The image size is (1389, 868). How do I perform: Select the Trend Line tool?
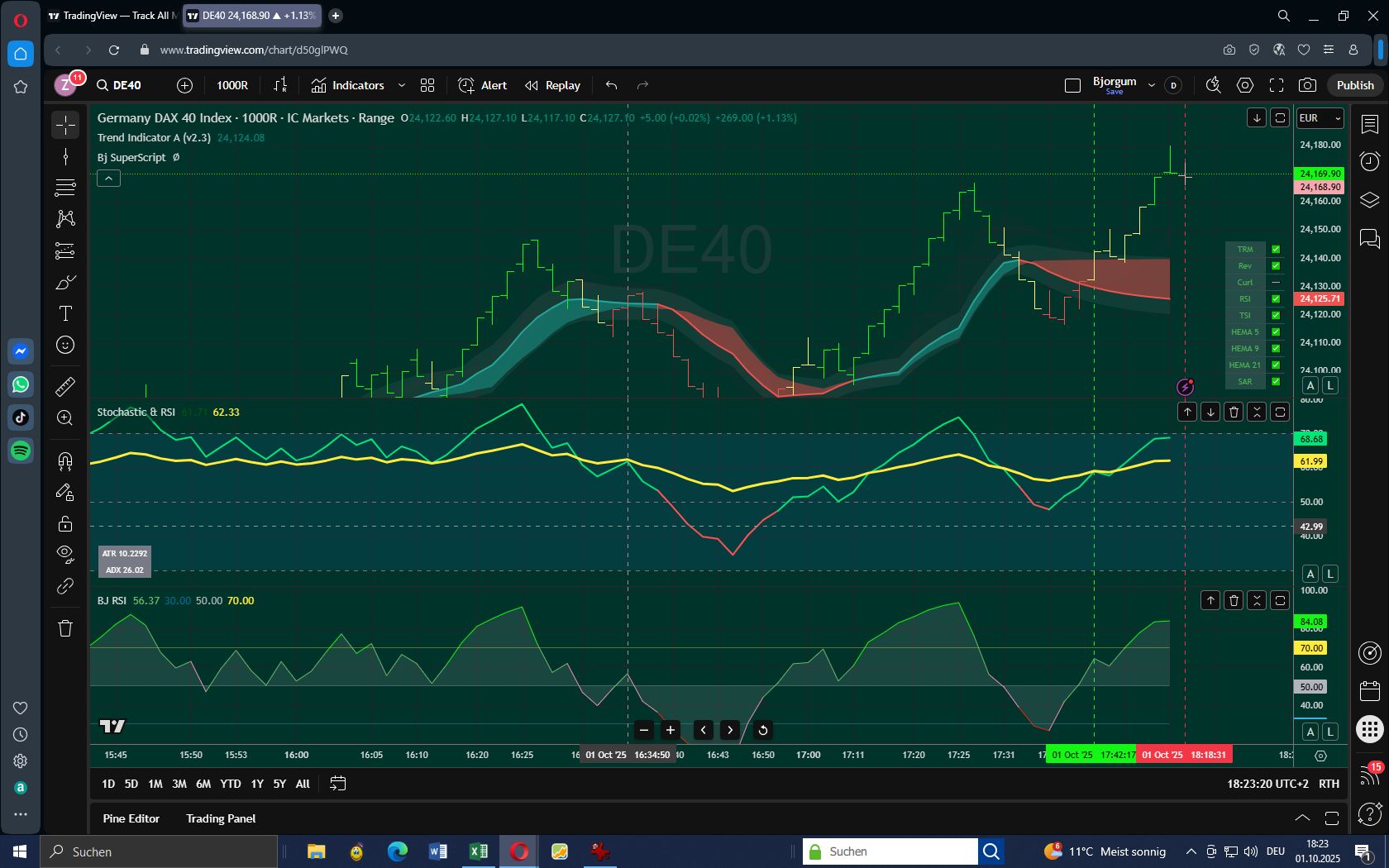(x=65, y=155)
